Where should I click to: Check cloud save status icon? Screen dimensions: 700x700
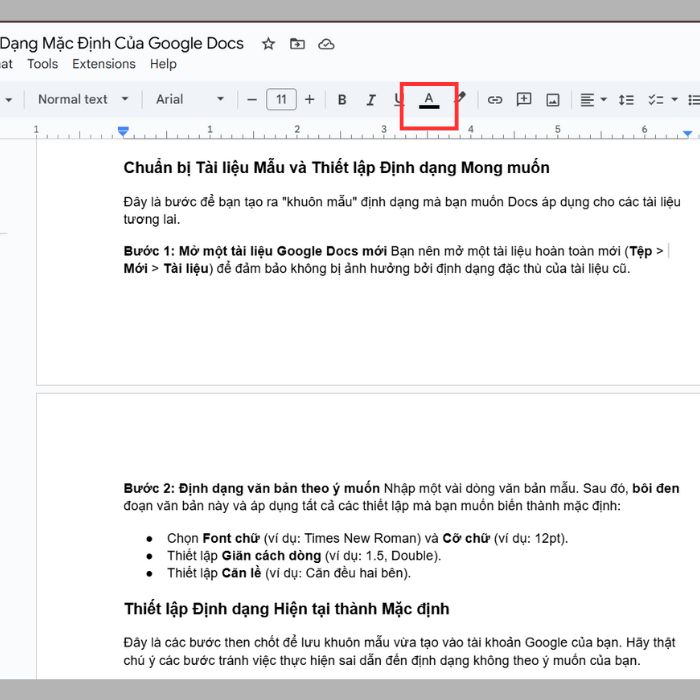click(326, 44)
